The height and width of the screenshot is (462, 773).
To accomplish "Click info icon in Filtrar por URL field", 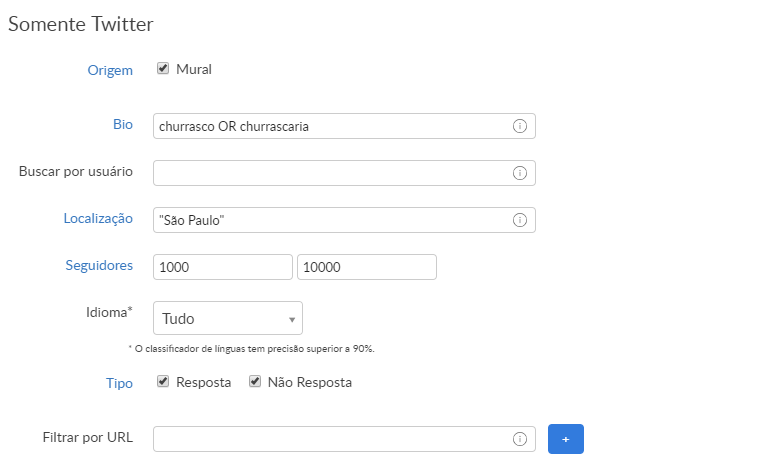I will 520,439.
